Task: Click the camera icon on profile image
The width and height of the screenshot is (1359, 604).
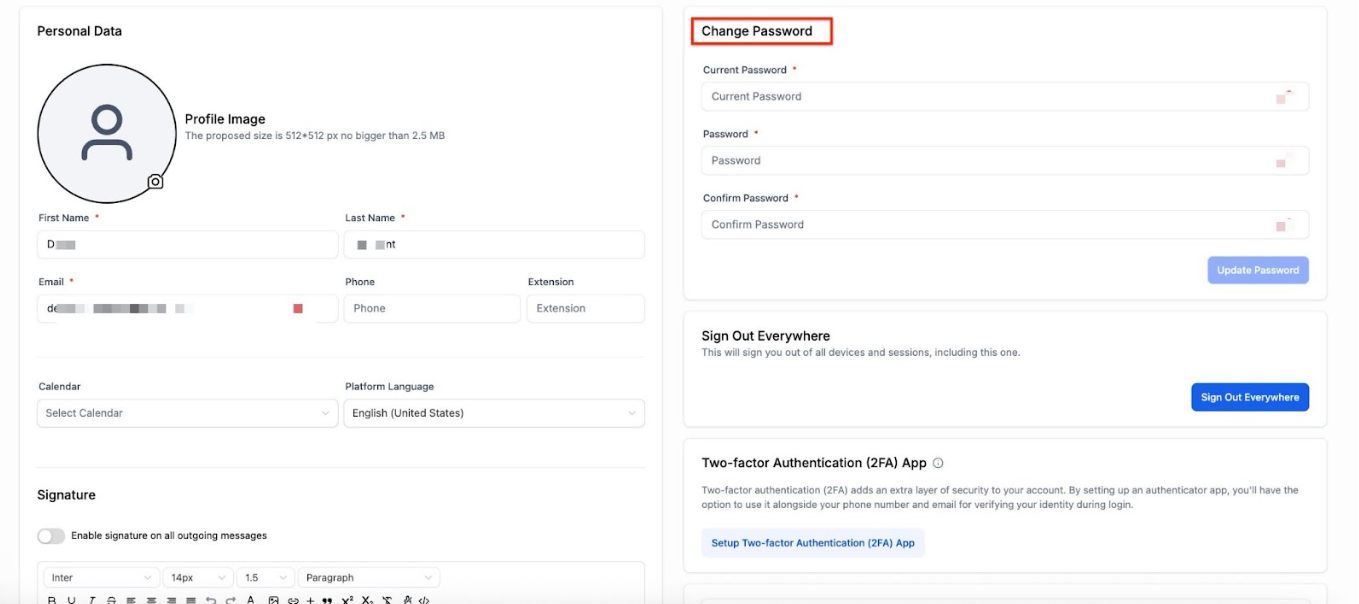Action: point(155,182)
